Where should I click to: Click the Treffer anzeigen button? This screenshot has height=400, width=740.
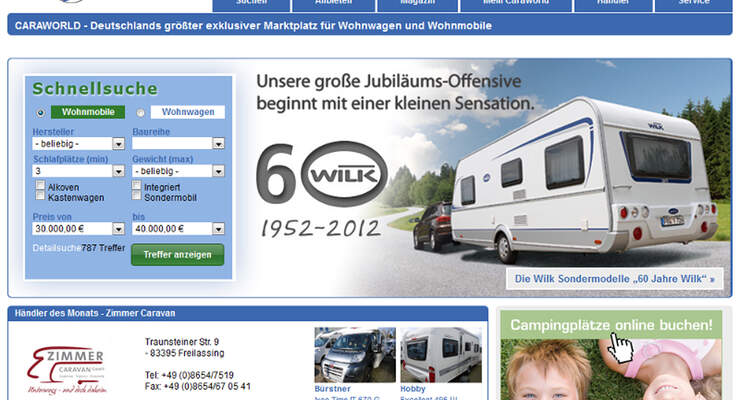tap(177, 255)
